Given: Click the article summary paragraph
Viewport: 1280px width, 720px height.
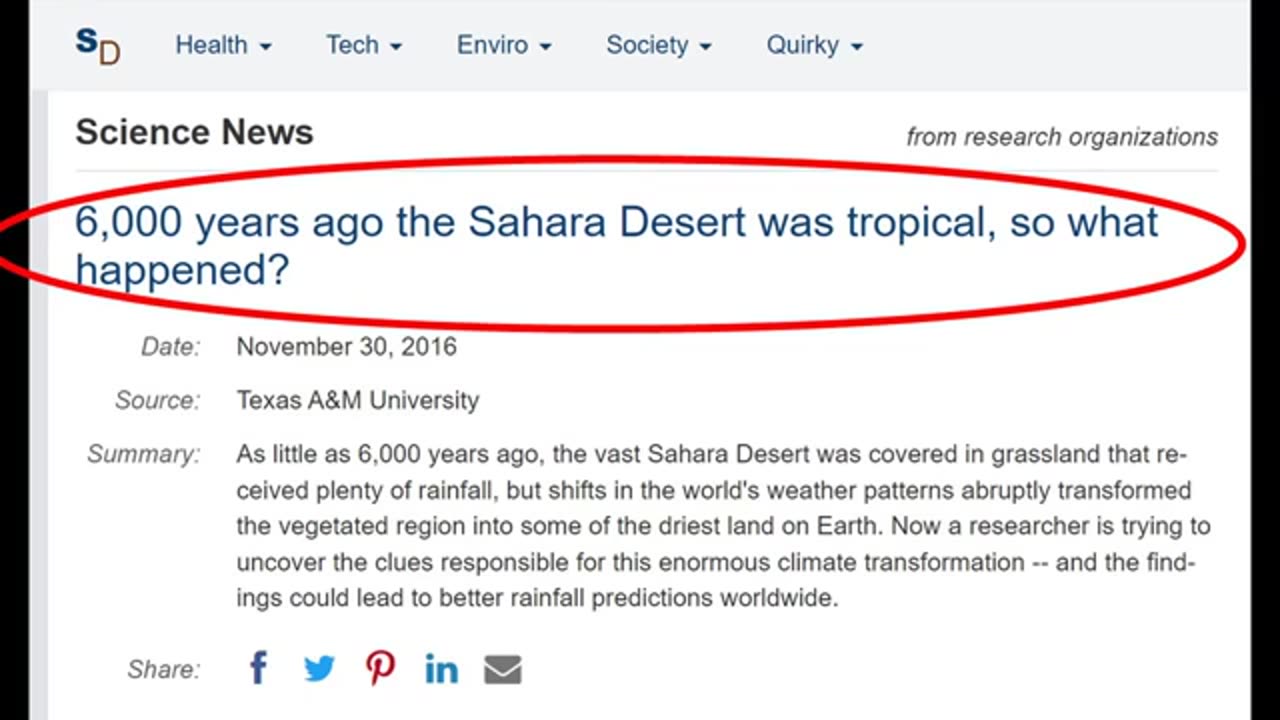Looking at the screenshot, I should point(723,526).
